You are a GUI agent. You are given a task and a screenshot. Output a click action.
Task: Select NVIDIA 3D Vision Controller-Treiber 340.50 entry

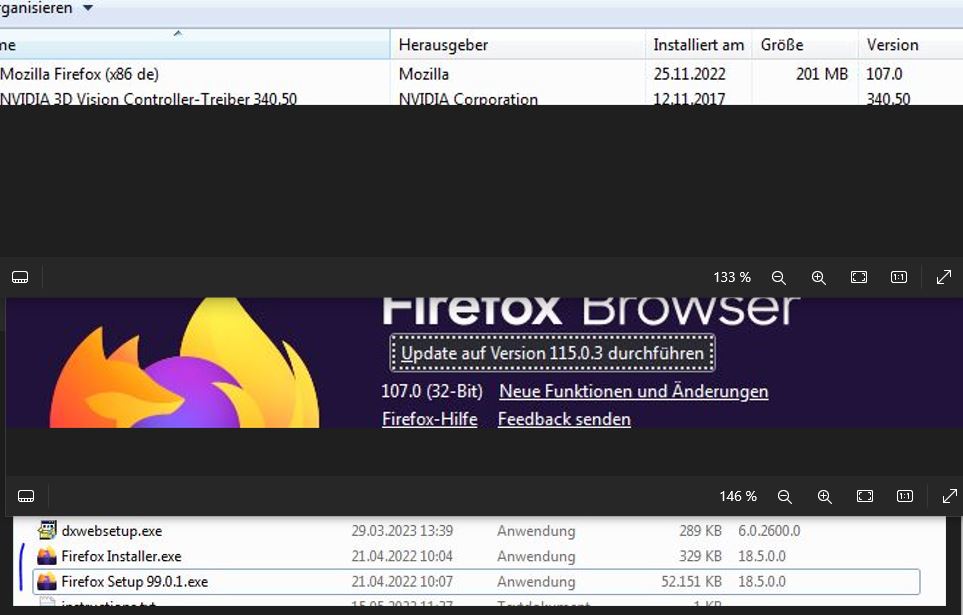[x=149, y=98]
